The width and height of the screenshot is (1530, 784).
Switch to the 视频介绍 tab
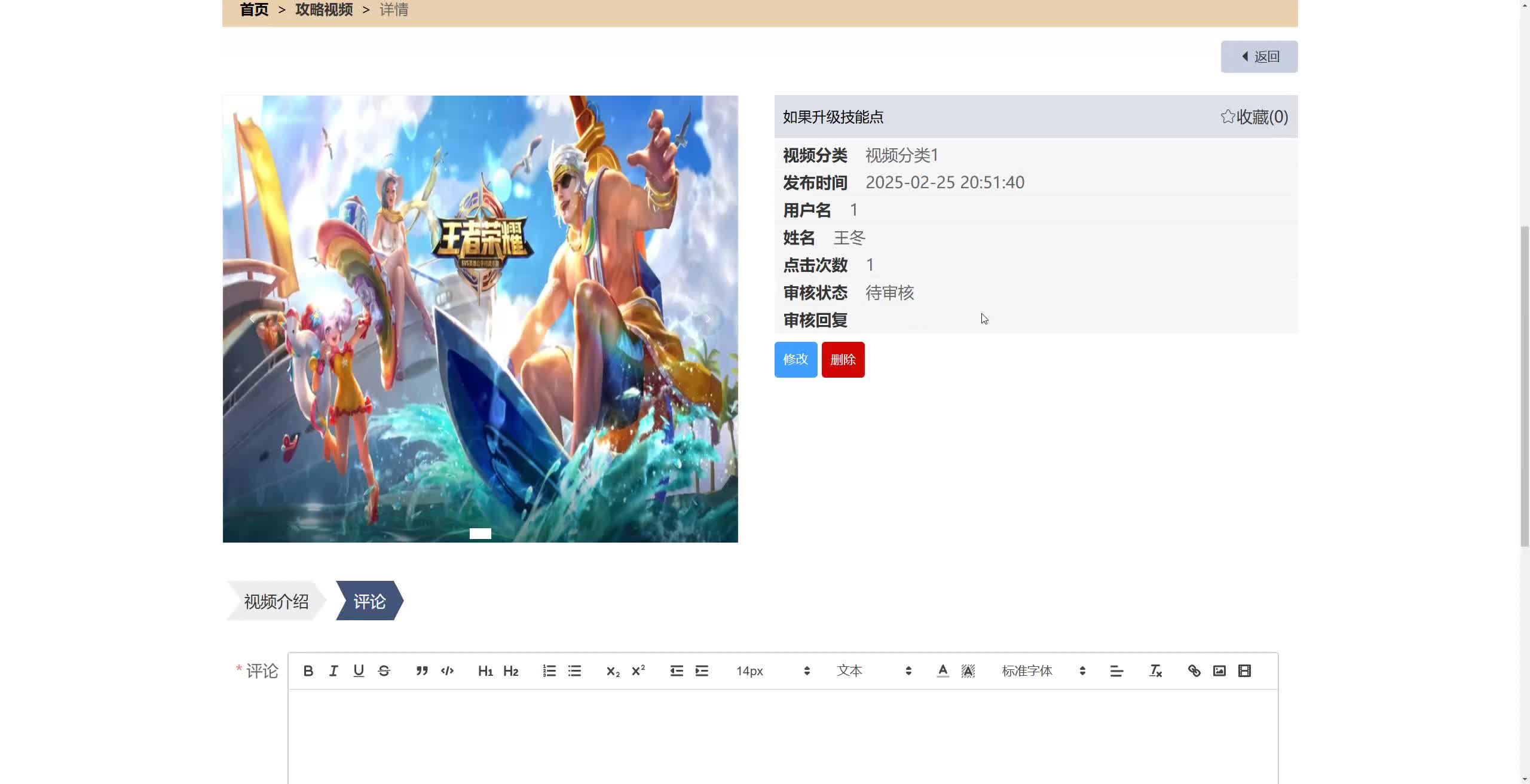point(276,601)
